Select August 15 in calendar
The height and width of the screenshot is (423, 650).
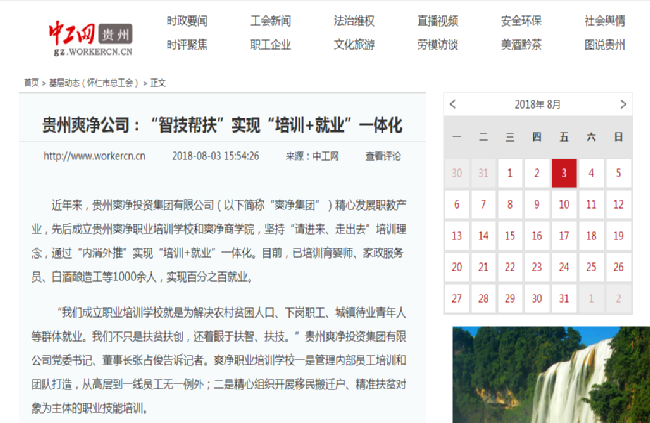coord(510,236)
